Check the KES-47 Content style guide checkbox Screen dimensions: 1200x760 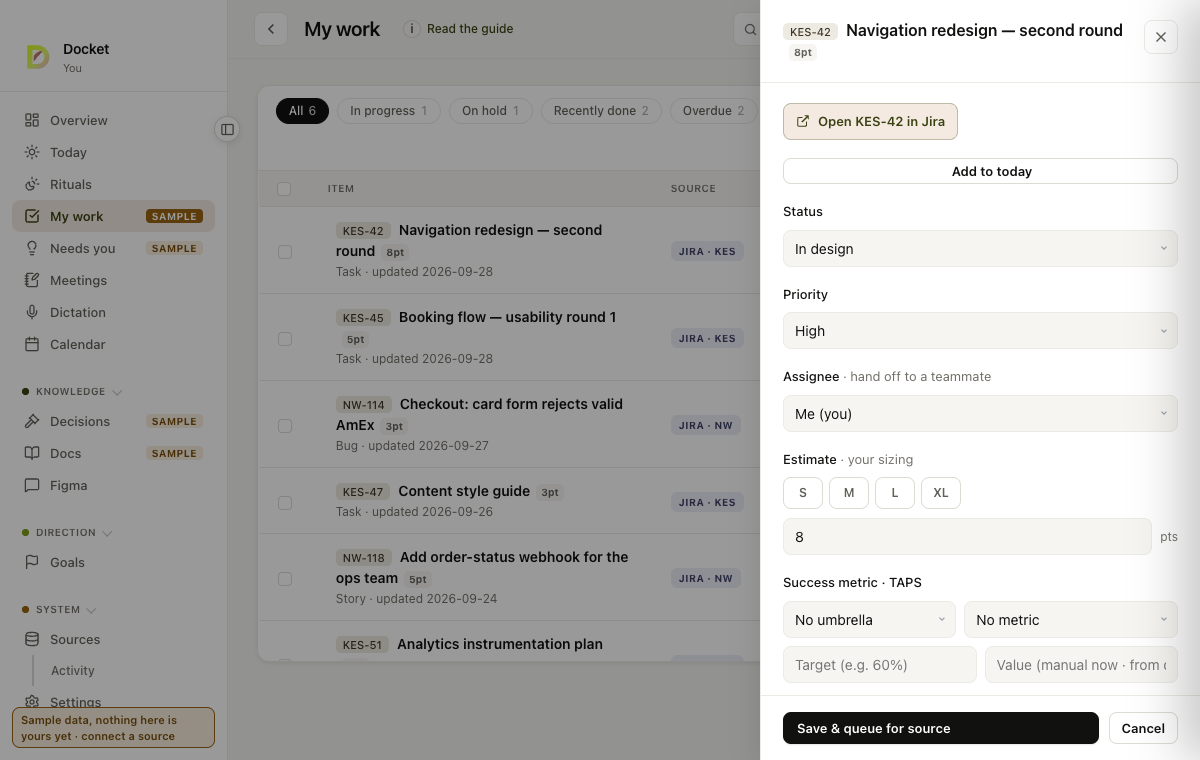click(x=285, y=502)
